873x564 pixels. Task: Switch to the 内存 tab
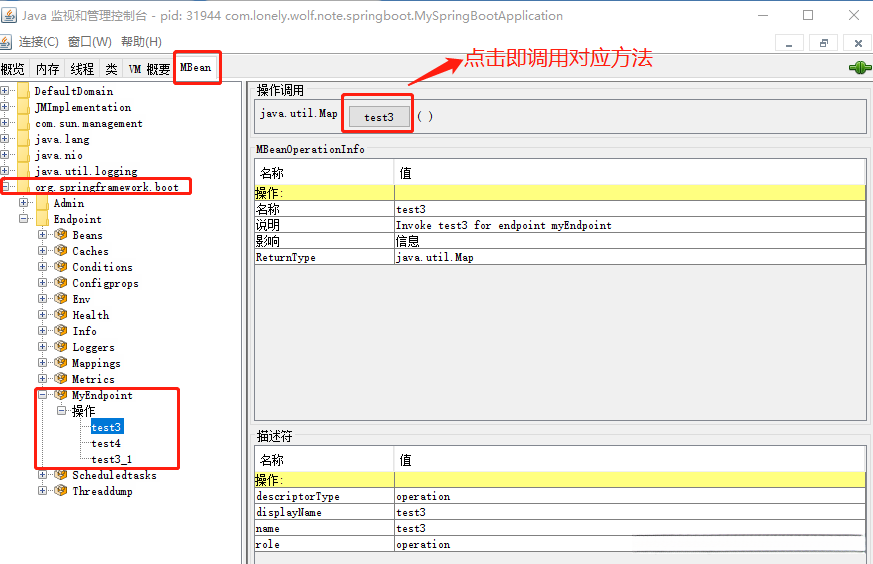47,68
